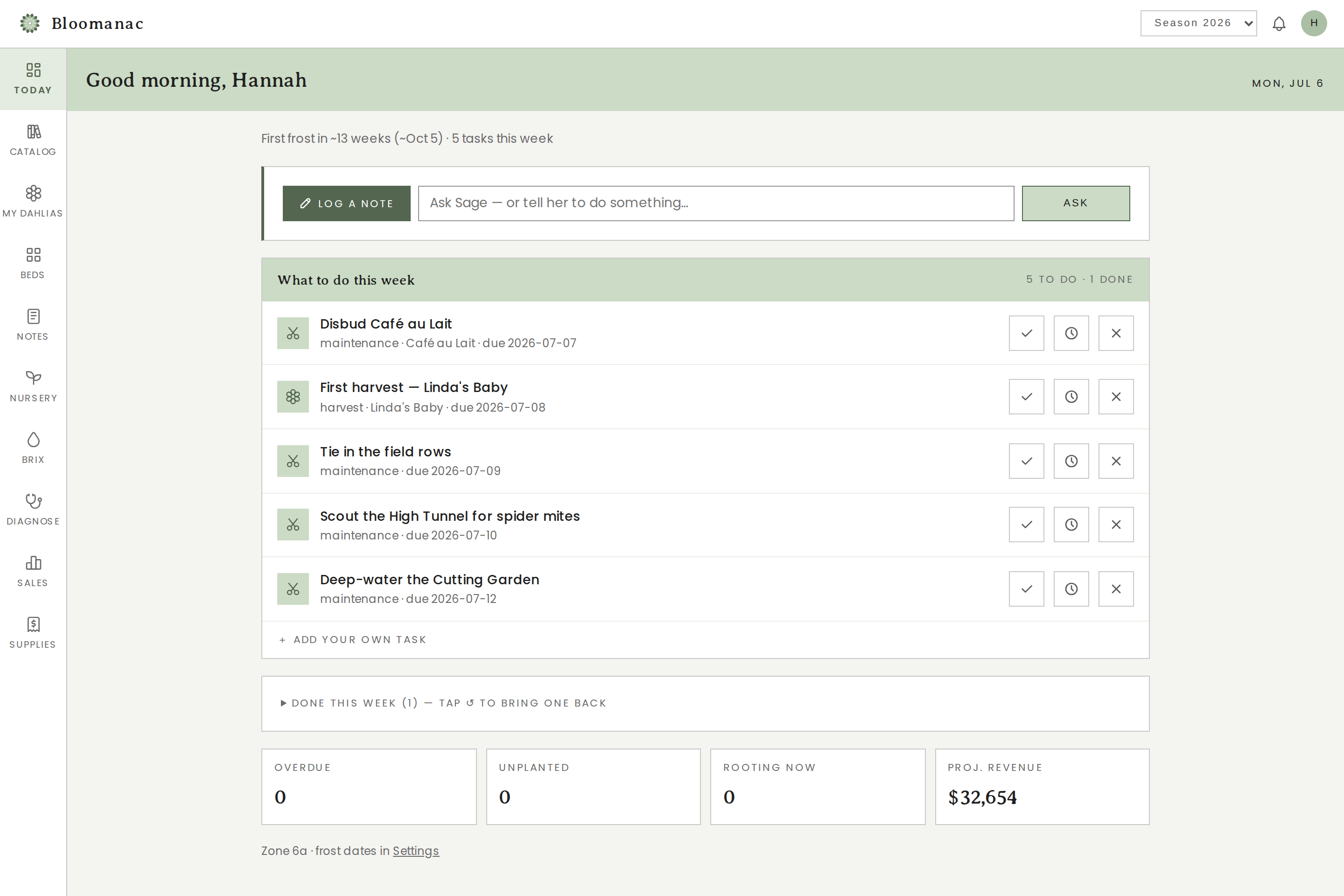
Task: Snooze the spider mites scouting task
Action: pyautogui.click(x=1071, y=525)
